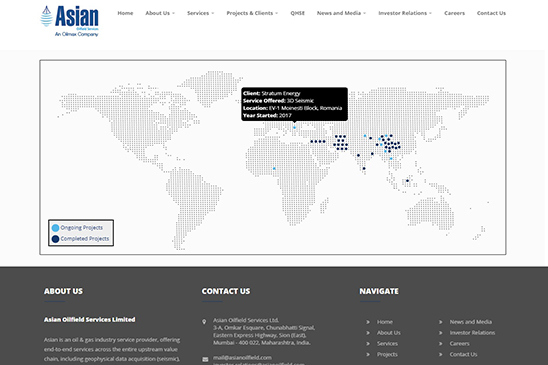Select the Ongoing Projects legend swatch

(x=55, y=228)
